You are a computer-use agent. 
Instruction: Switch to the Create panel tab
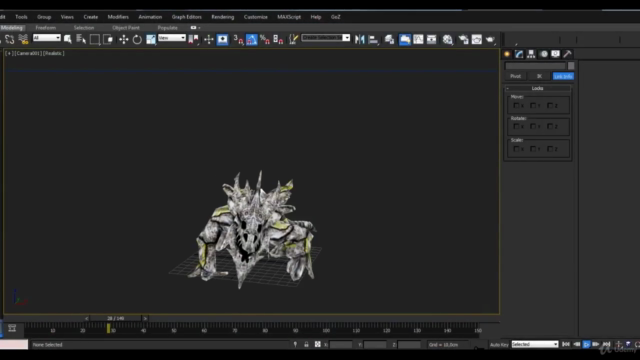click(507, 54)
